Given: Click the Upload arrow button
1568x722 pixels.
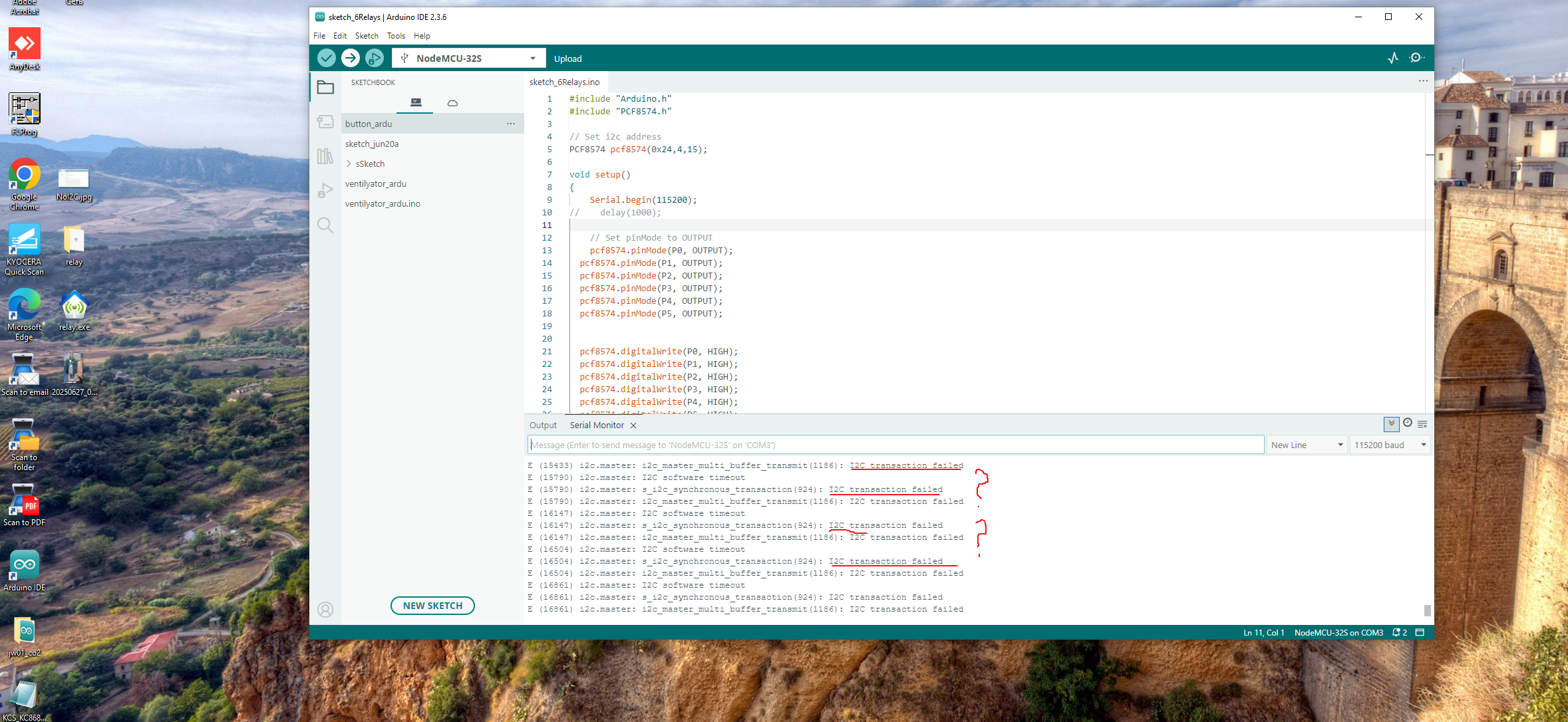Looking at the screenshot, I should pos(351,59).
